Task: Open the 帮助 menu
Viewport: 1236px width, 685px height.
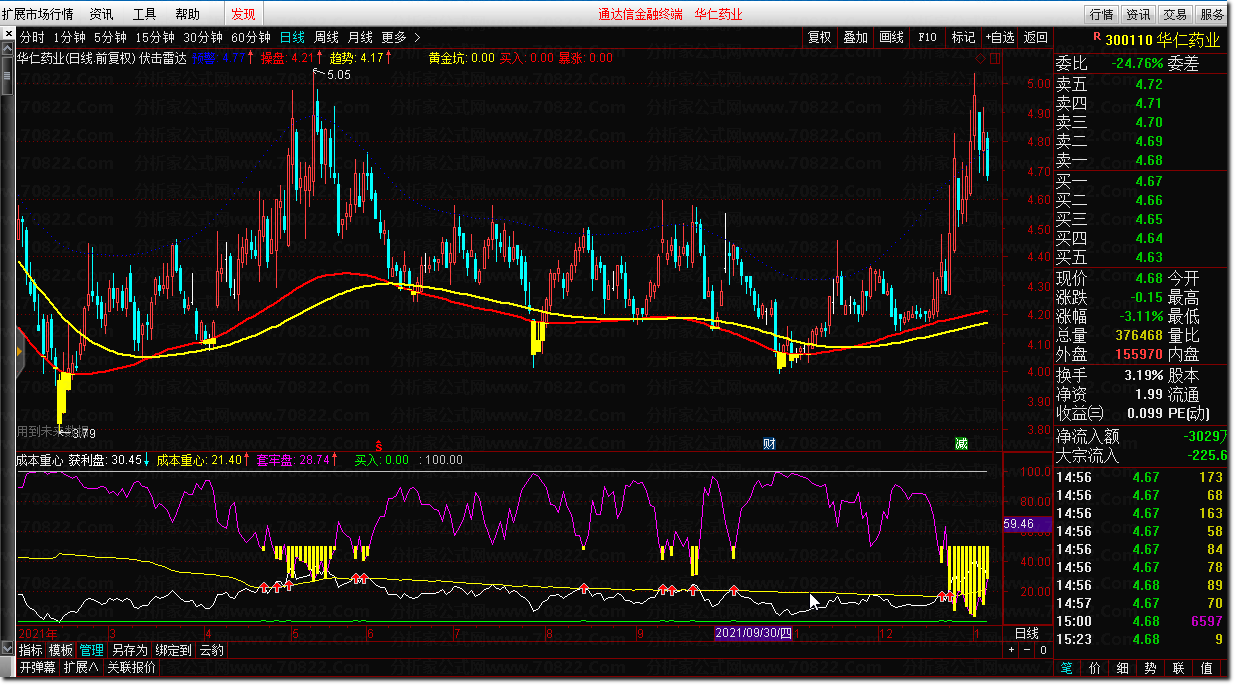Action: (187, 14)
